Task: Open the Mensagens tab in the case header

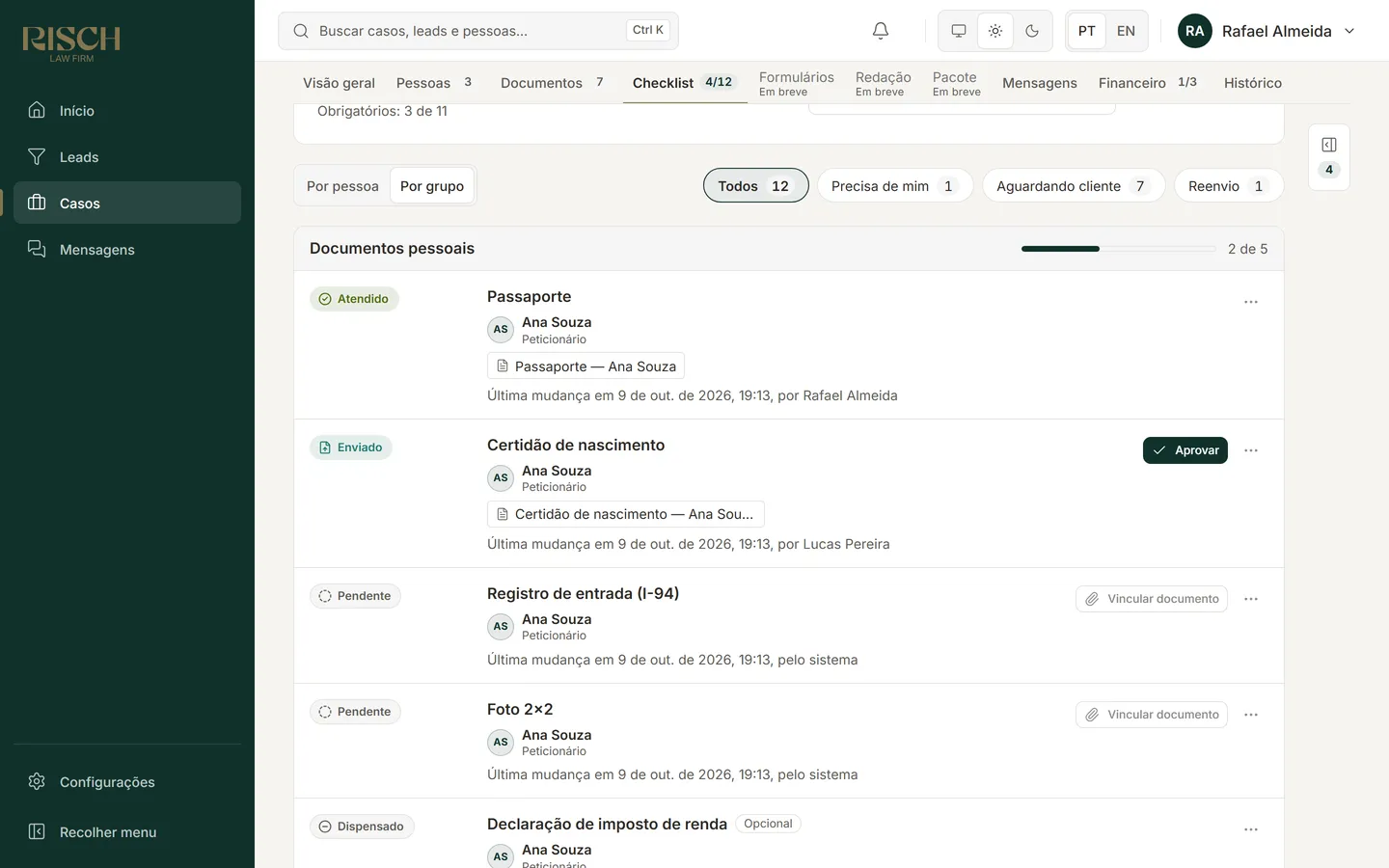Action: 1040,83
